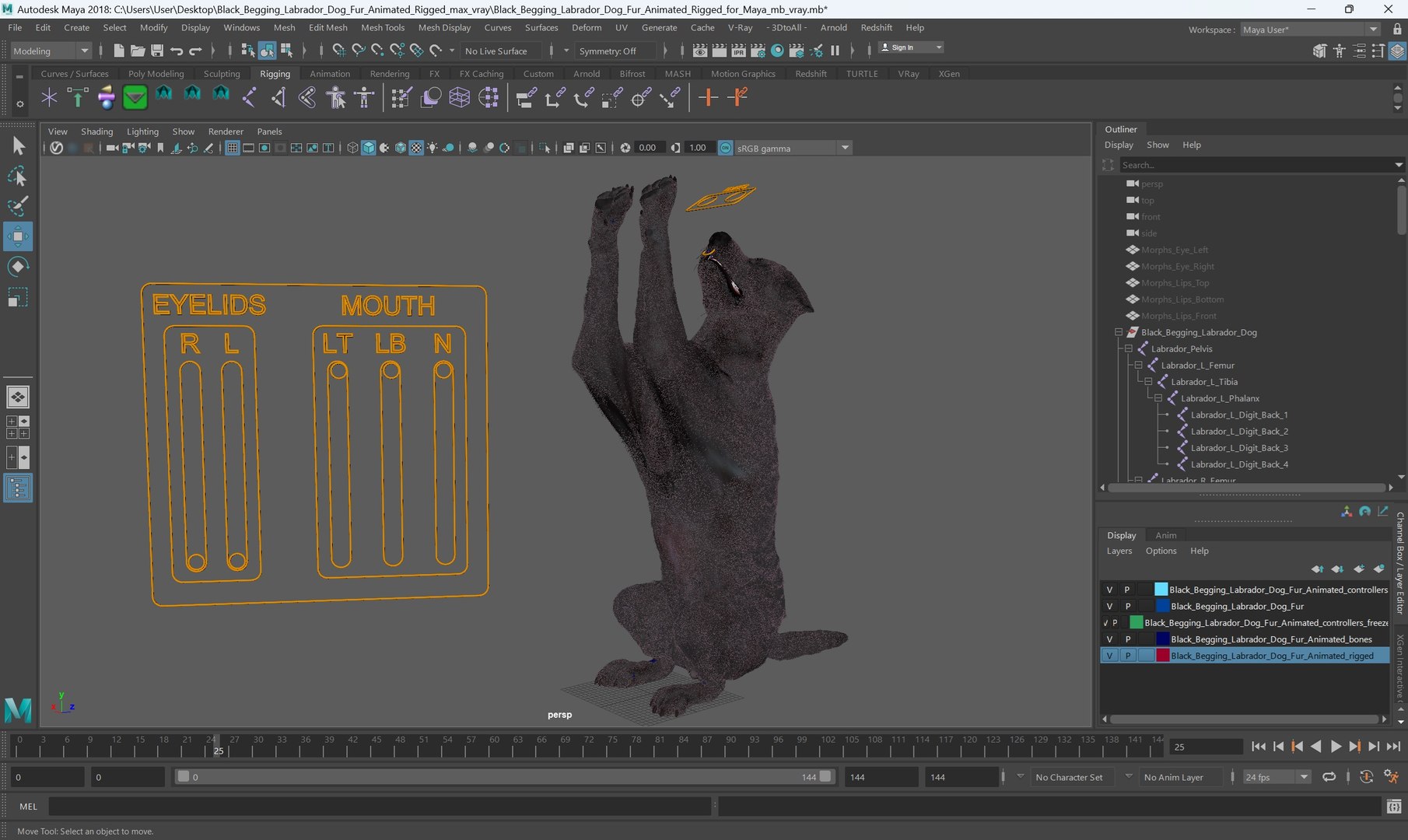Activate the Lasso select tool

18,177
